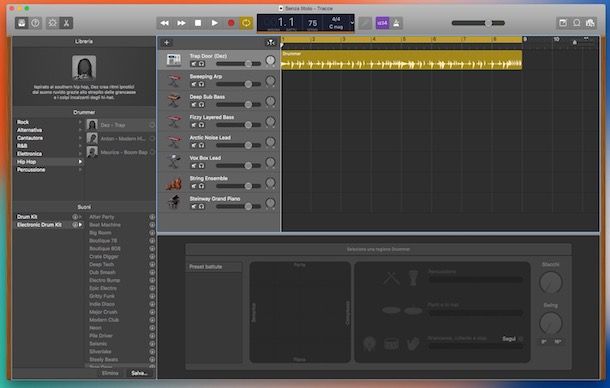Viewport: 610px width, 388px height.
Task: Toggle the metronome button
Action: coord(396,23)
